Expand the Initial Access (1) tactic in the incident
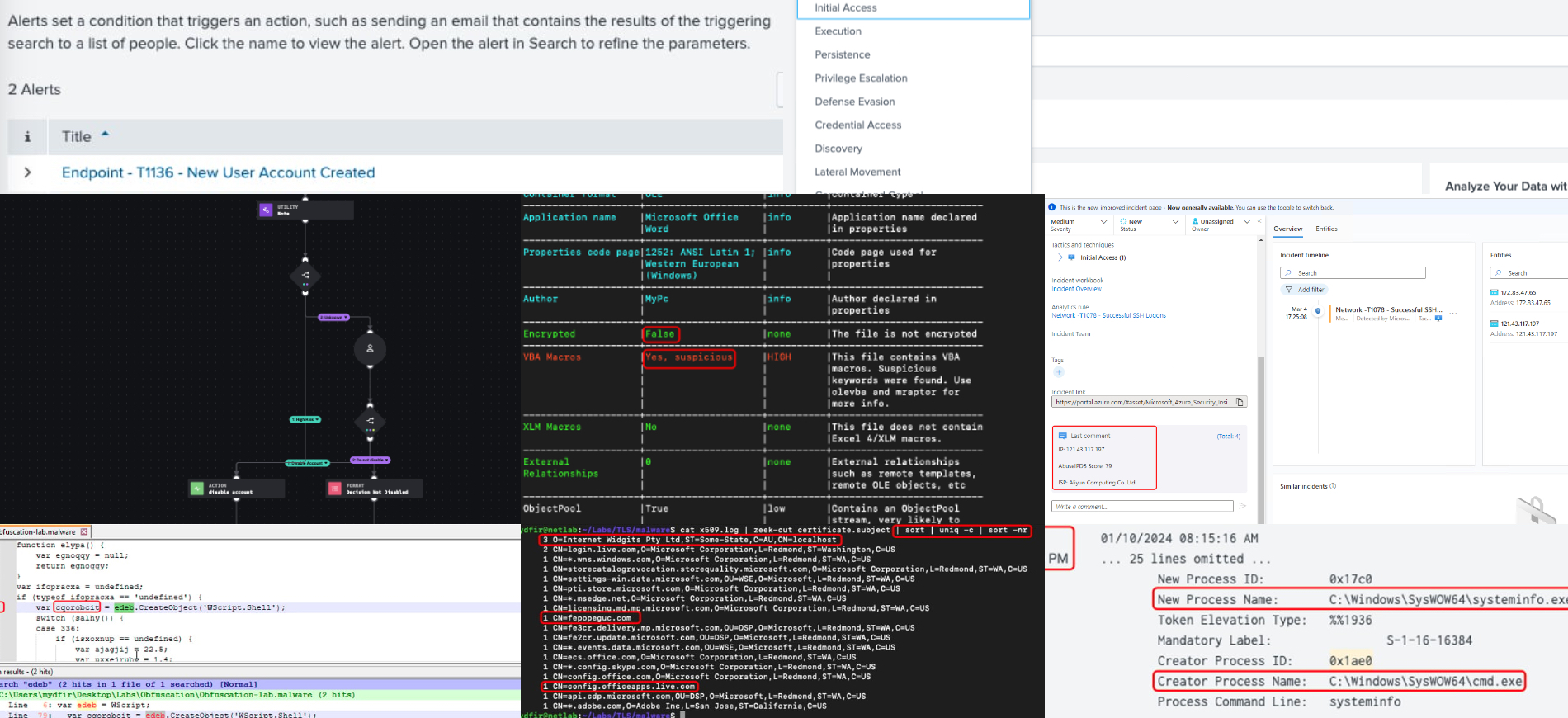This screenshot has width=1568, height=718. (x=1060, y=257)
